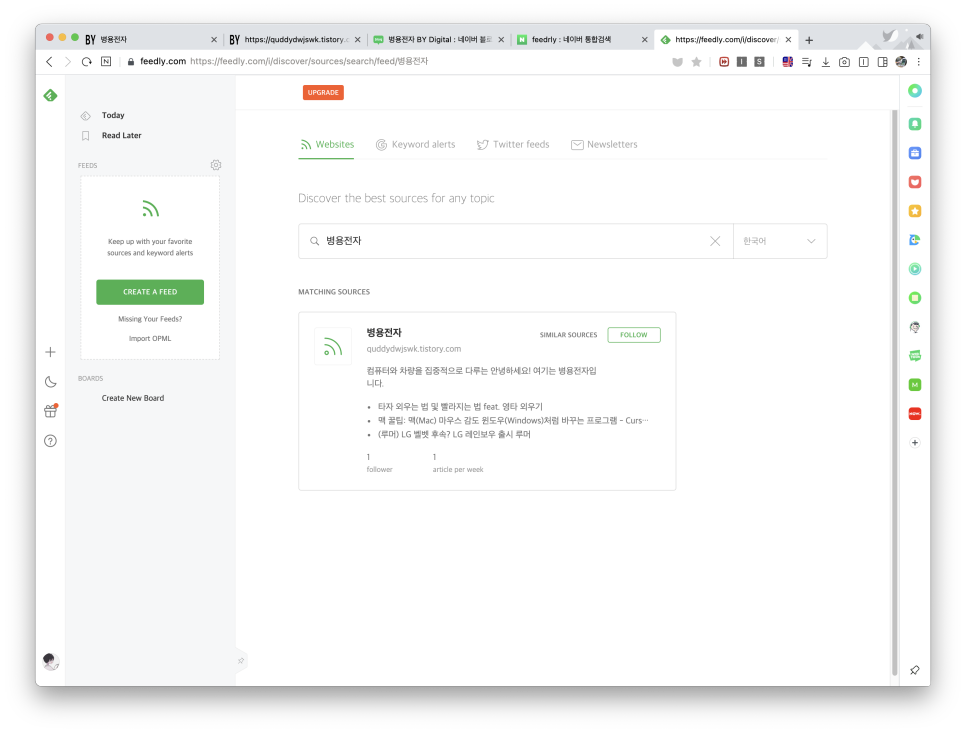Click the red fast-forward extension icon
This screenshot has width=966, height=733.
click(x=724, y=62)
